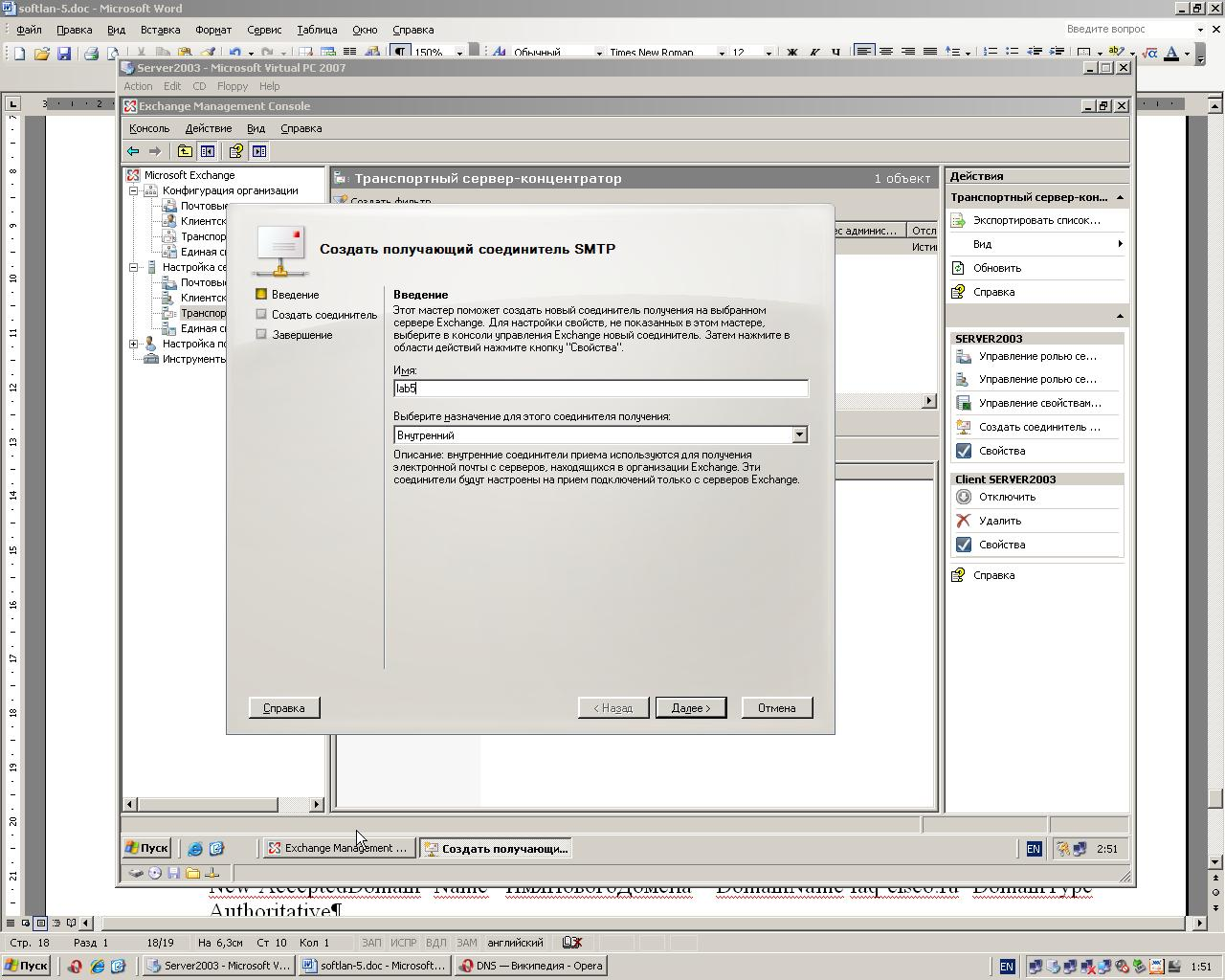Image resolution: width=1225 pixels, height=980 pixels.
Task: Click the Word New document icon
Action: 19,53
